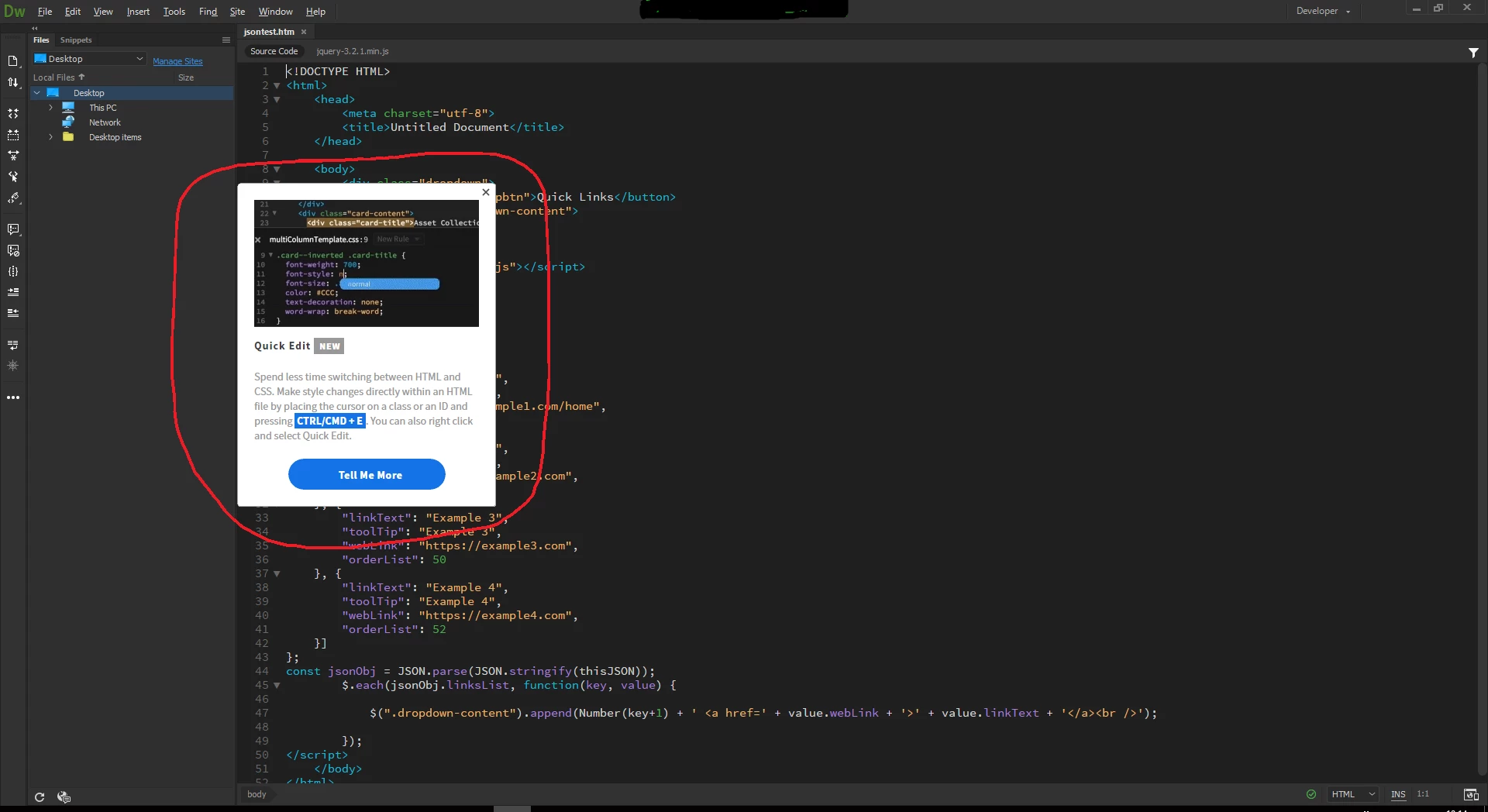Click greyed snowflake icon in toolbar
Screen dimensions: 1488x812
click(13, 366)
